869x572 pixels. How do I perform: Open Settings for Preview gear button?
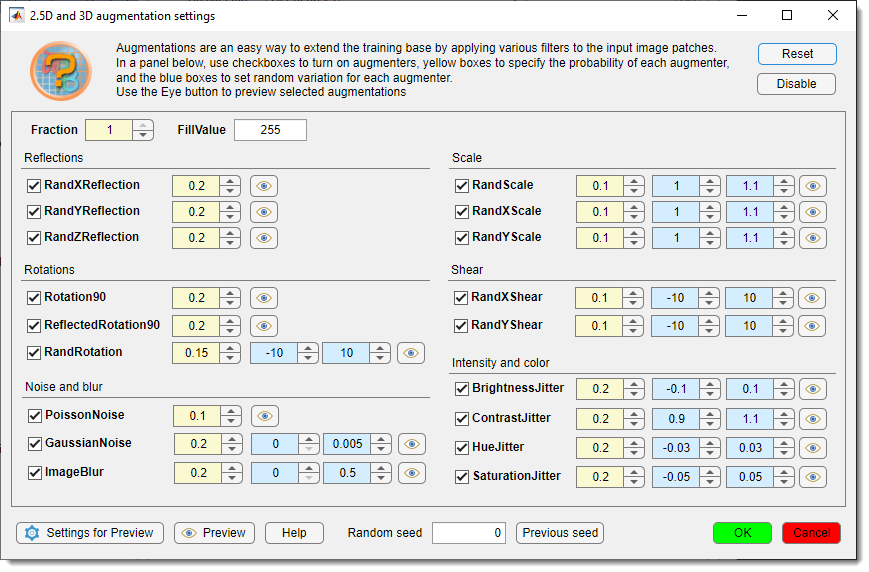[91, 533]
